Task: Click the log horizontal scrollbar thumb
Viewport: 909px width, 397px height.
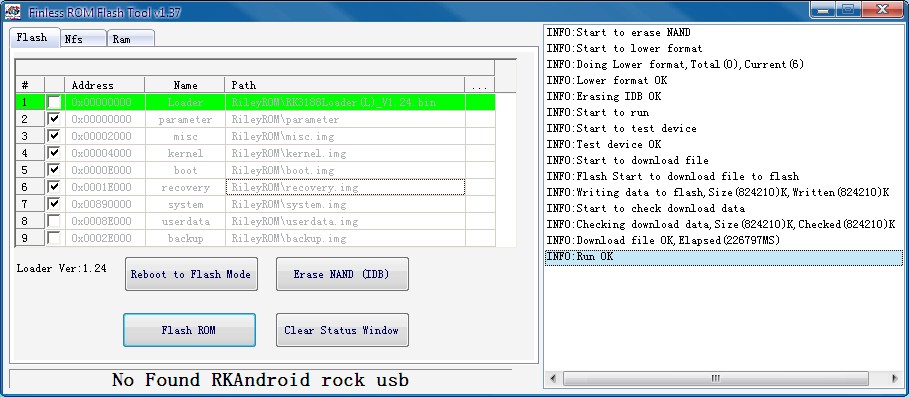Action: click(x=715, y=378)
